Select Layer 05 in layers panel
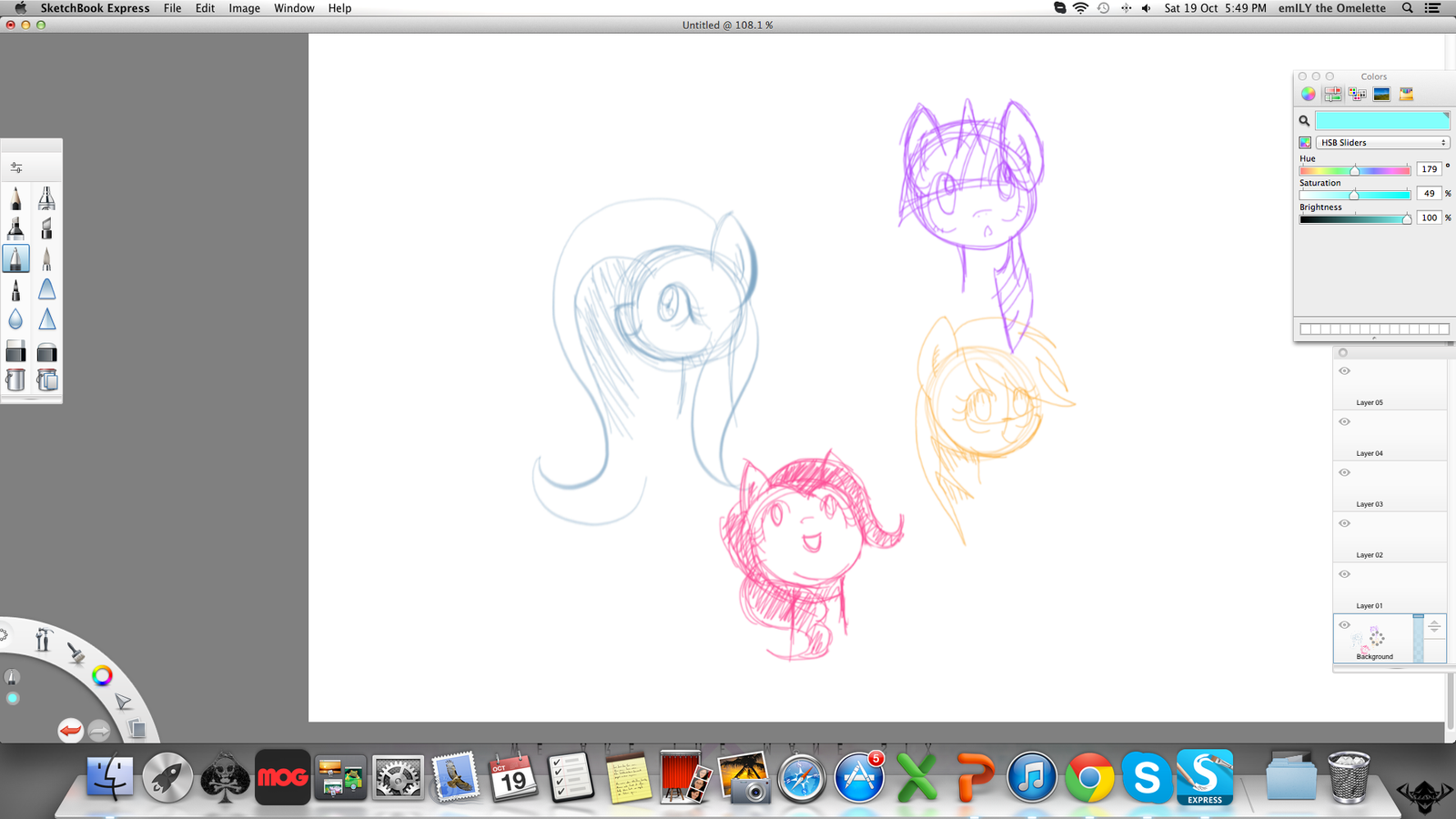This screenshot has height=819, width=1456. point(1390,384)
